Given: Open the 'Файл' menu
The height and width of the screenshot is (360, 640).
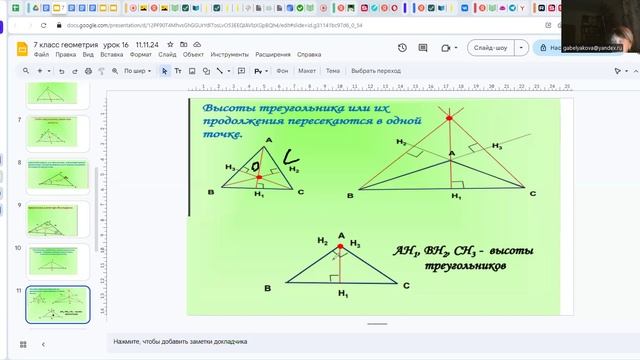Looking at the screenshot, I should pos(41,54).
